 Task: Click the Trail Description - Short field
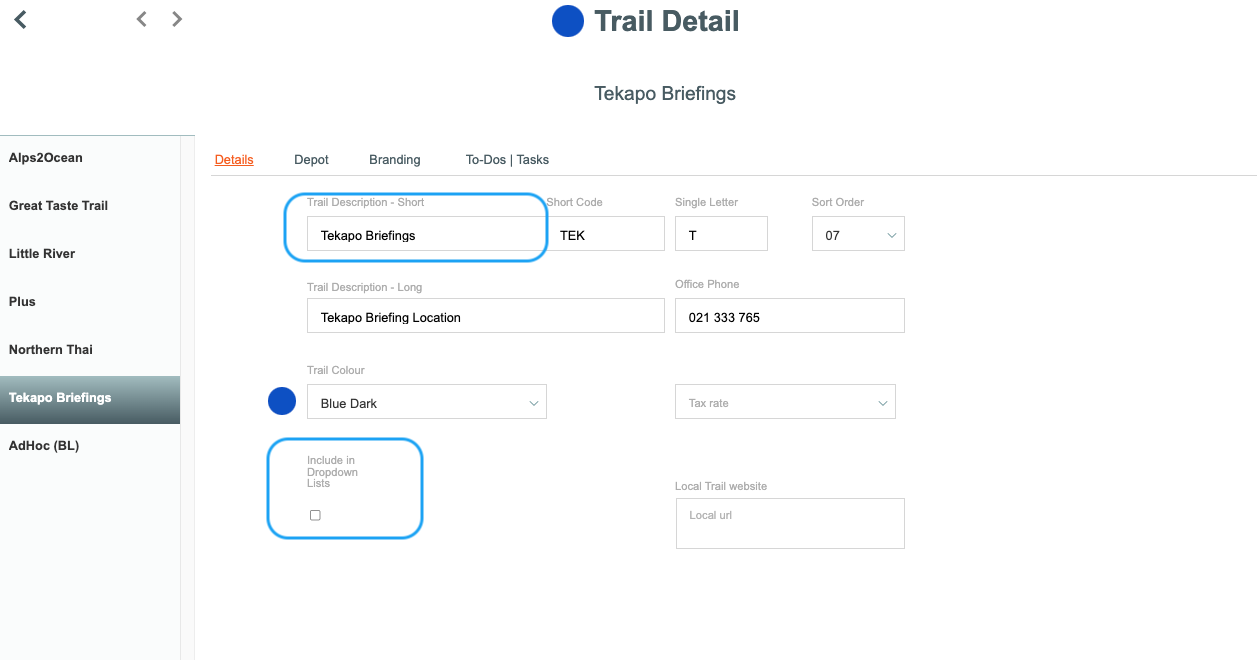427,235
